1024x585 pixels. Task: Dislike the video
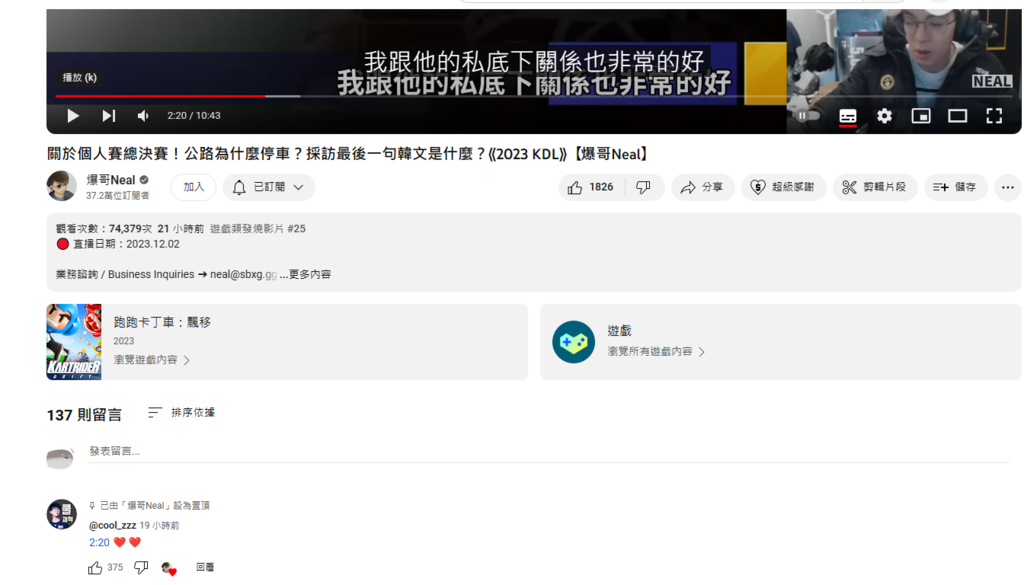(x=643, y=187)
